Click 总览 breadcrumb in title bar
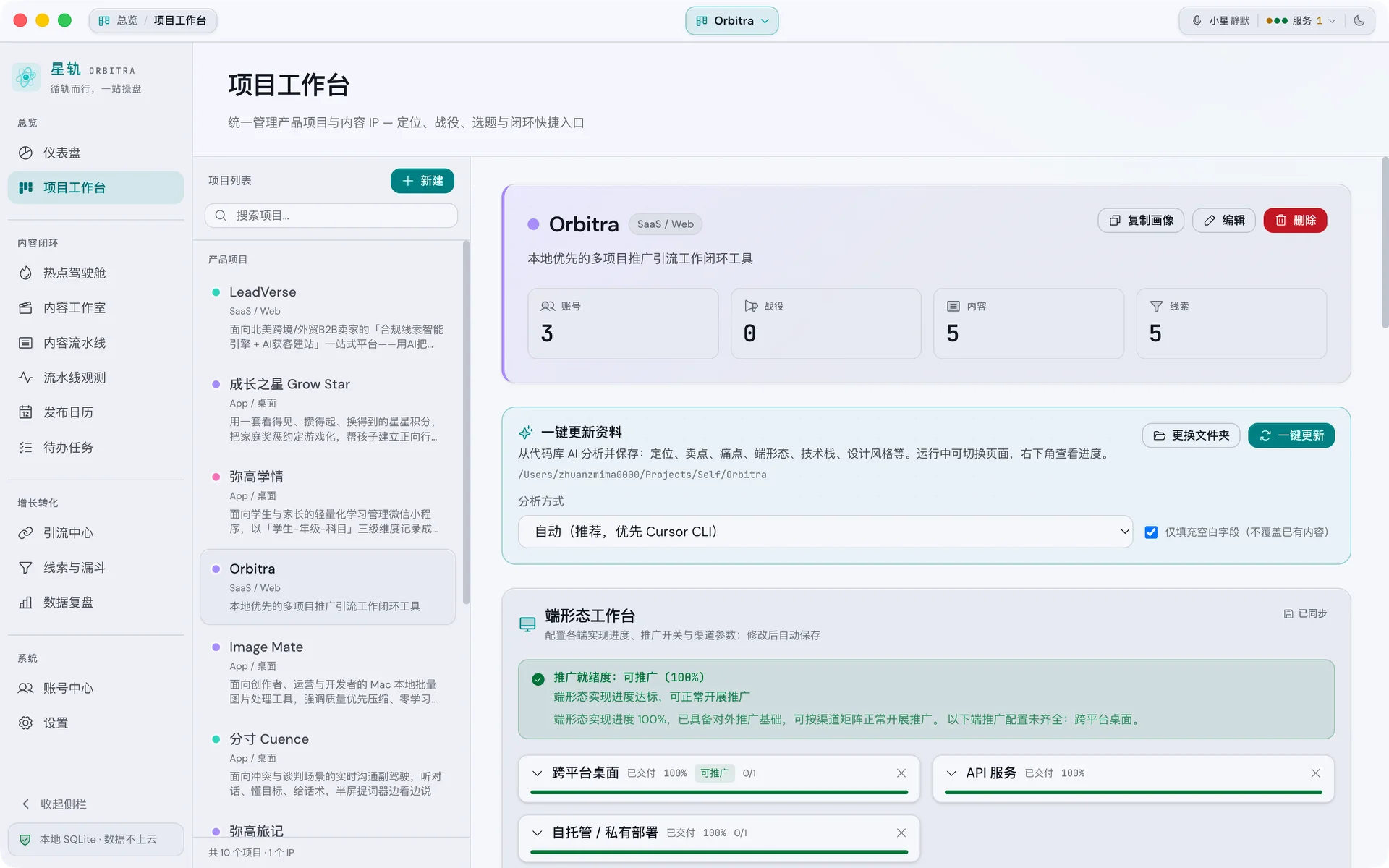1389x868 pixels. tap(127, 21)
